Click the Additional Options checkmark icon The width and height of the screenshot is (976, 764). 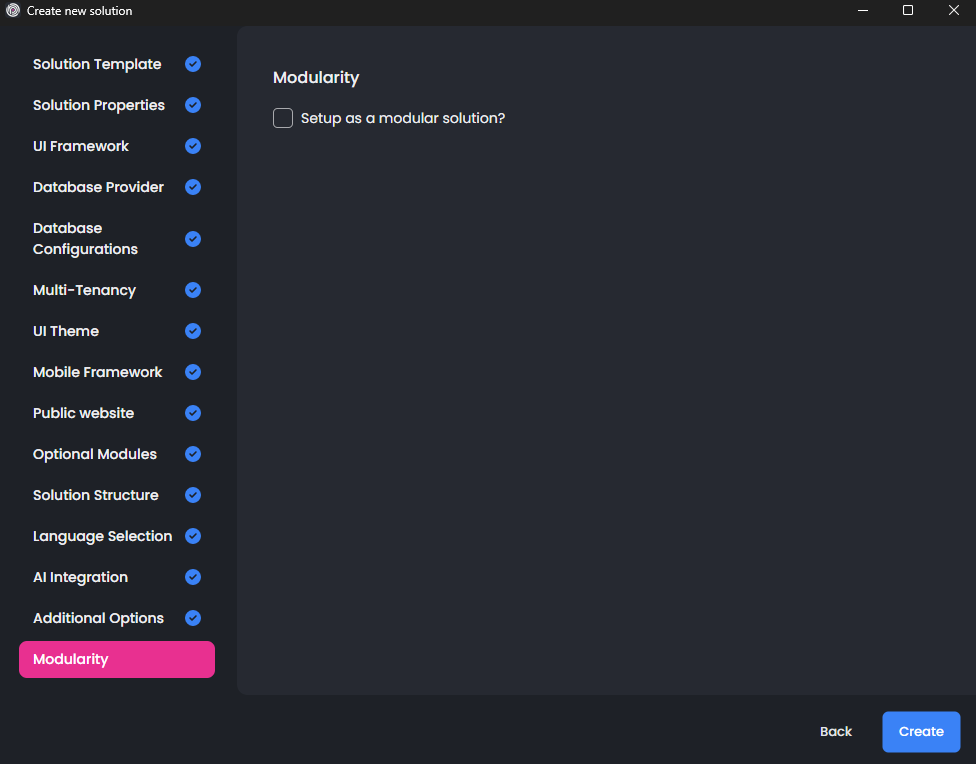(193, 618)
